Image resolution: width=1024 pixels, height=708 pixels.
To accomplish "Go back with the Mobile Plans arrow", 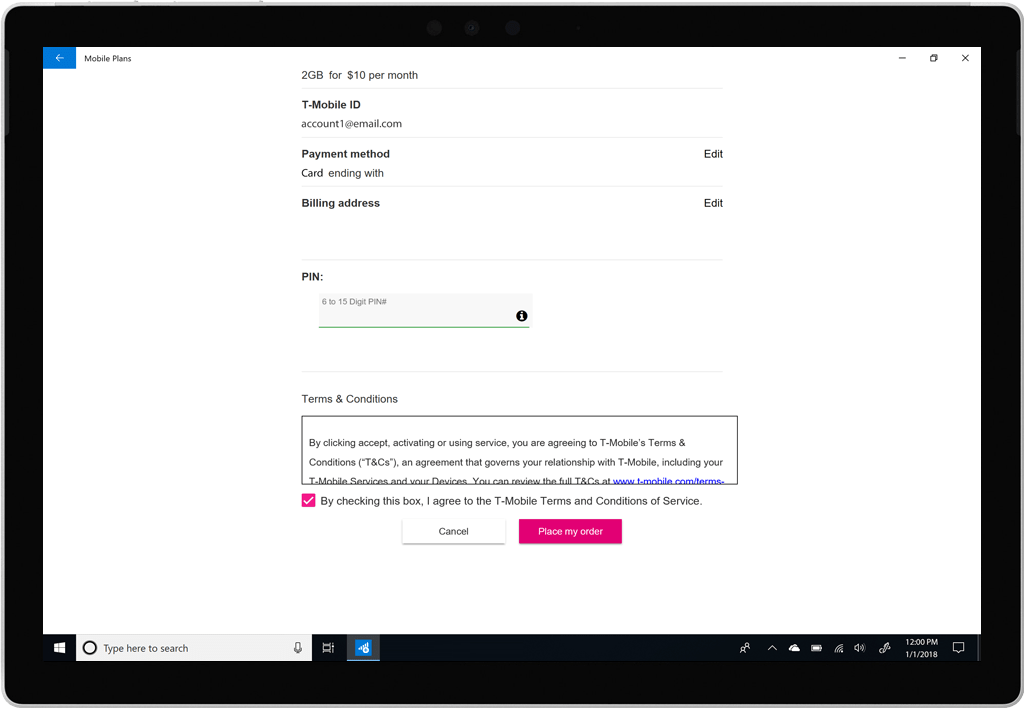I will click(59, 58).
